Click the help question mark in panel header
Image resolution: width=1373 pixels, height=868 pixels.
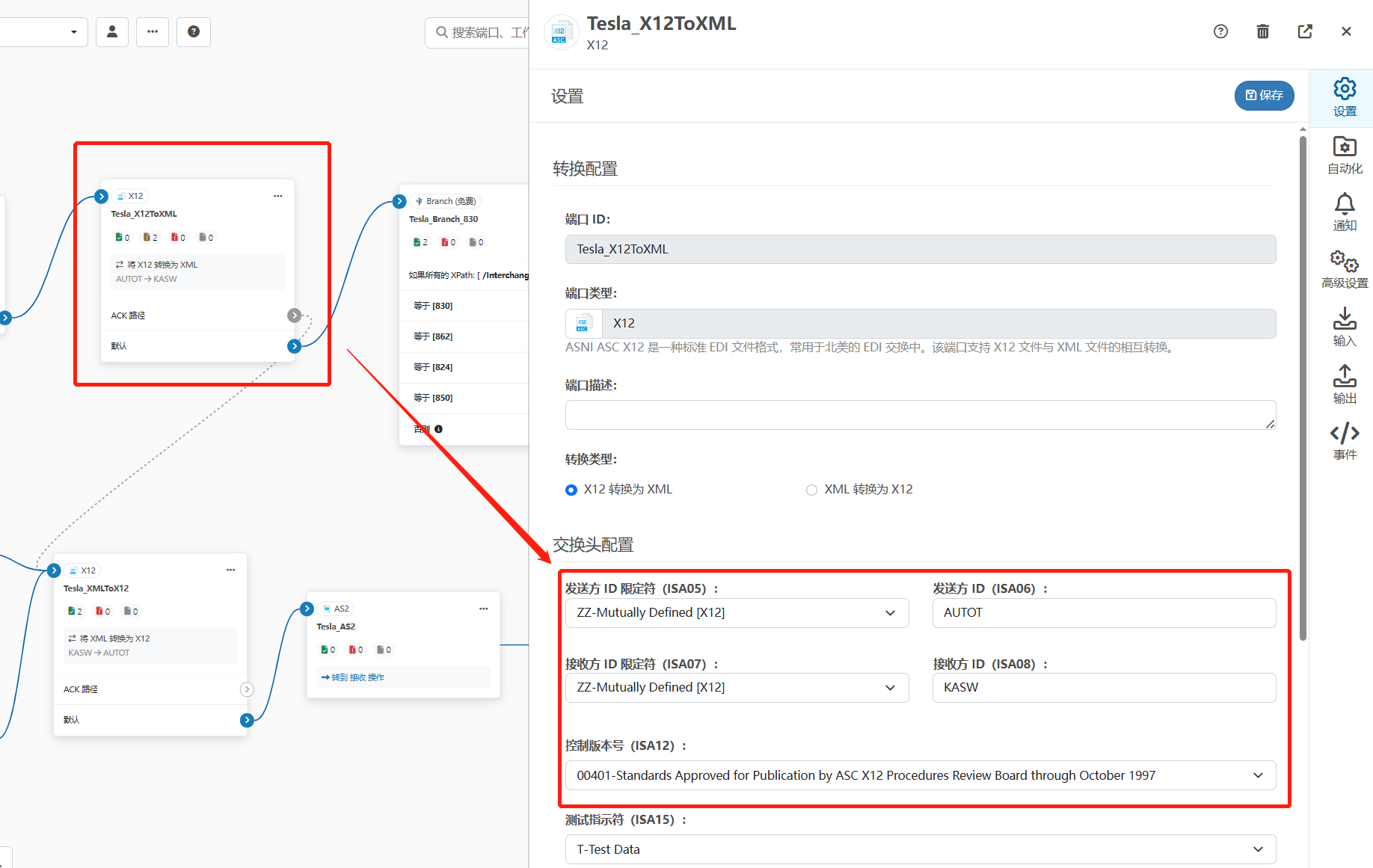click(x=1220, y=31)
